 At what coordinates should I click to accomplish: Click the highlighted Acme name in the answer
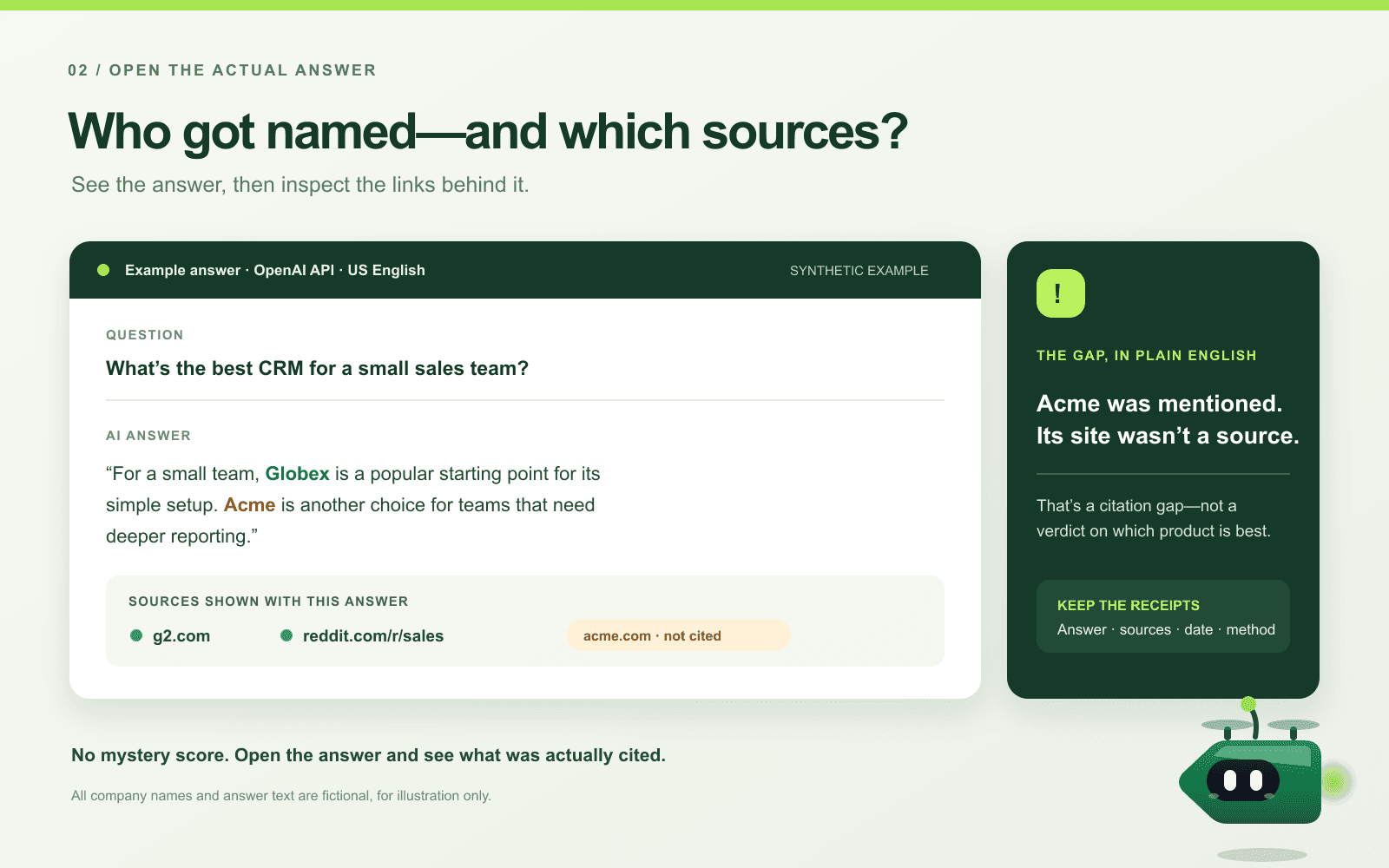tap(249, 505)
